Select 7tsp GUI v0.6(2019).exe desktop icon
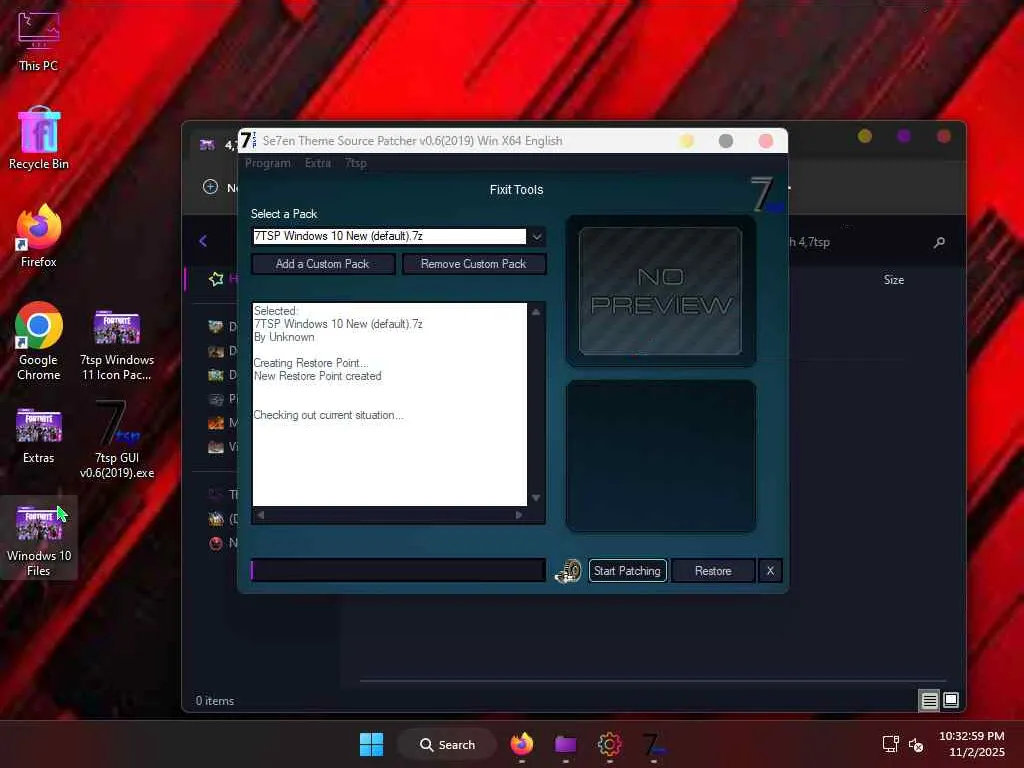 (117, 440)
